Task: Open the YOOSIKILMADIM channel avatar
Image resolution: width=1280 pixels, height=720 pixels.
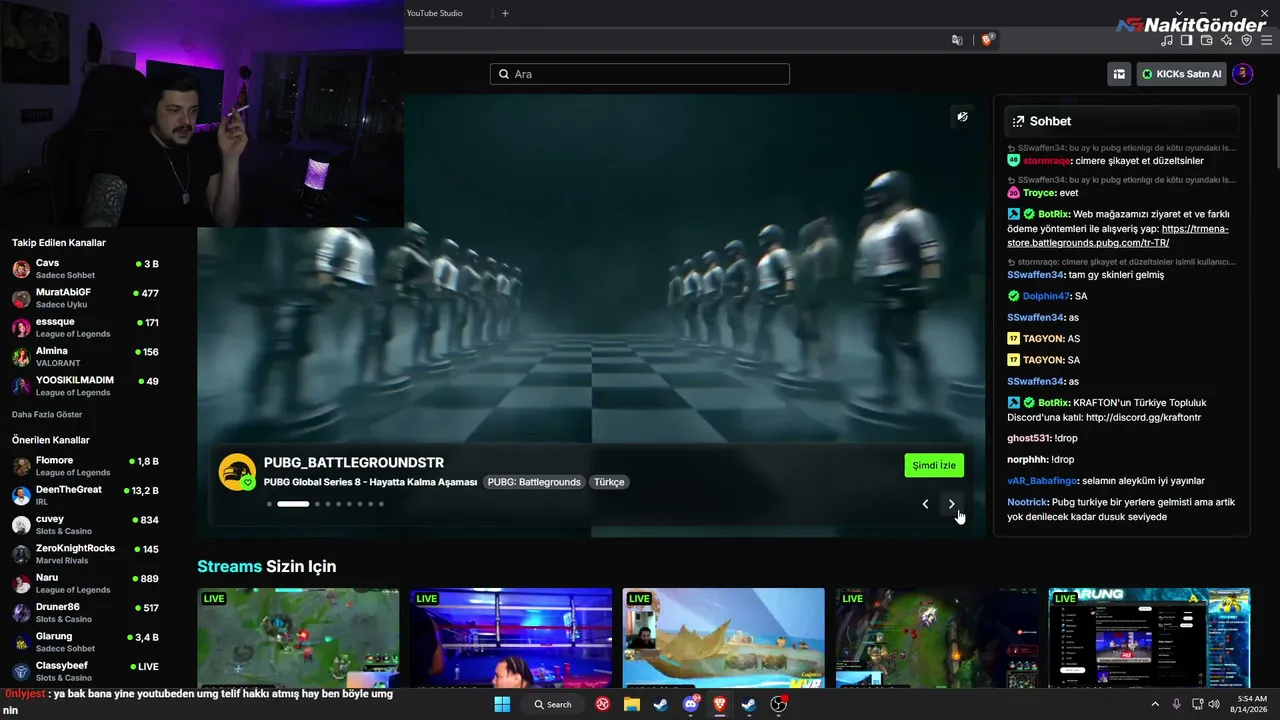Action: pyautogui.click(x=21, y=386)
